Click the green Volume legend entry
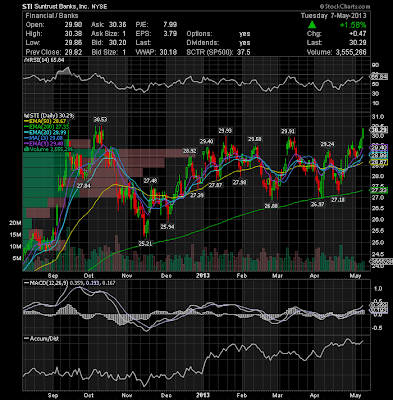The height and width of the screenshot is (400, 393). click(x=48, y=149)
